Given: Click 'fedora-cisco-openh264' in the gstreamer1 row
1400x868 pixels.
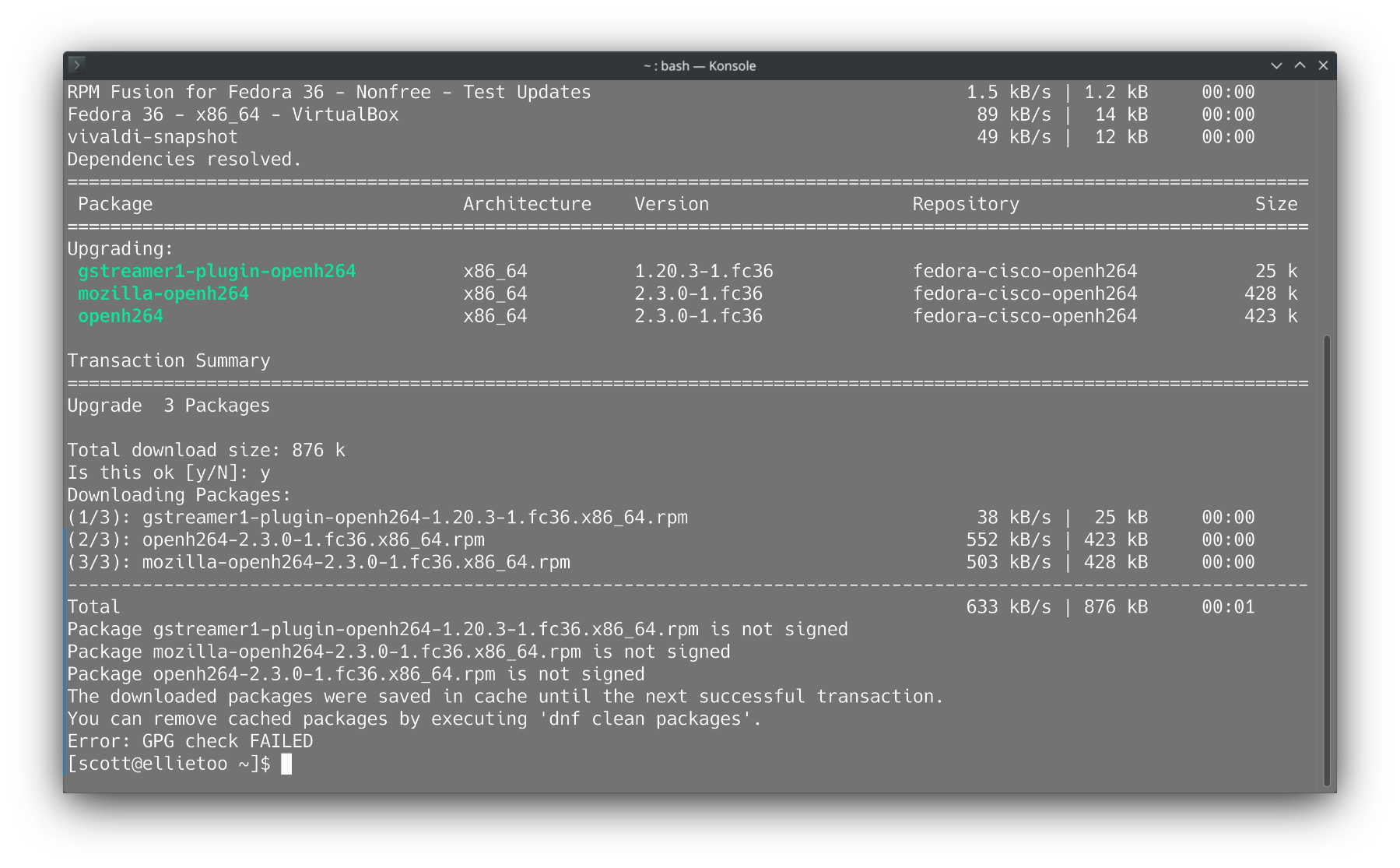Looking at the screenshot, I should (1025, 271).
